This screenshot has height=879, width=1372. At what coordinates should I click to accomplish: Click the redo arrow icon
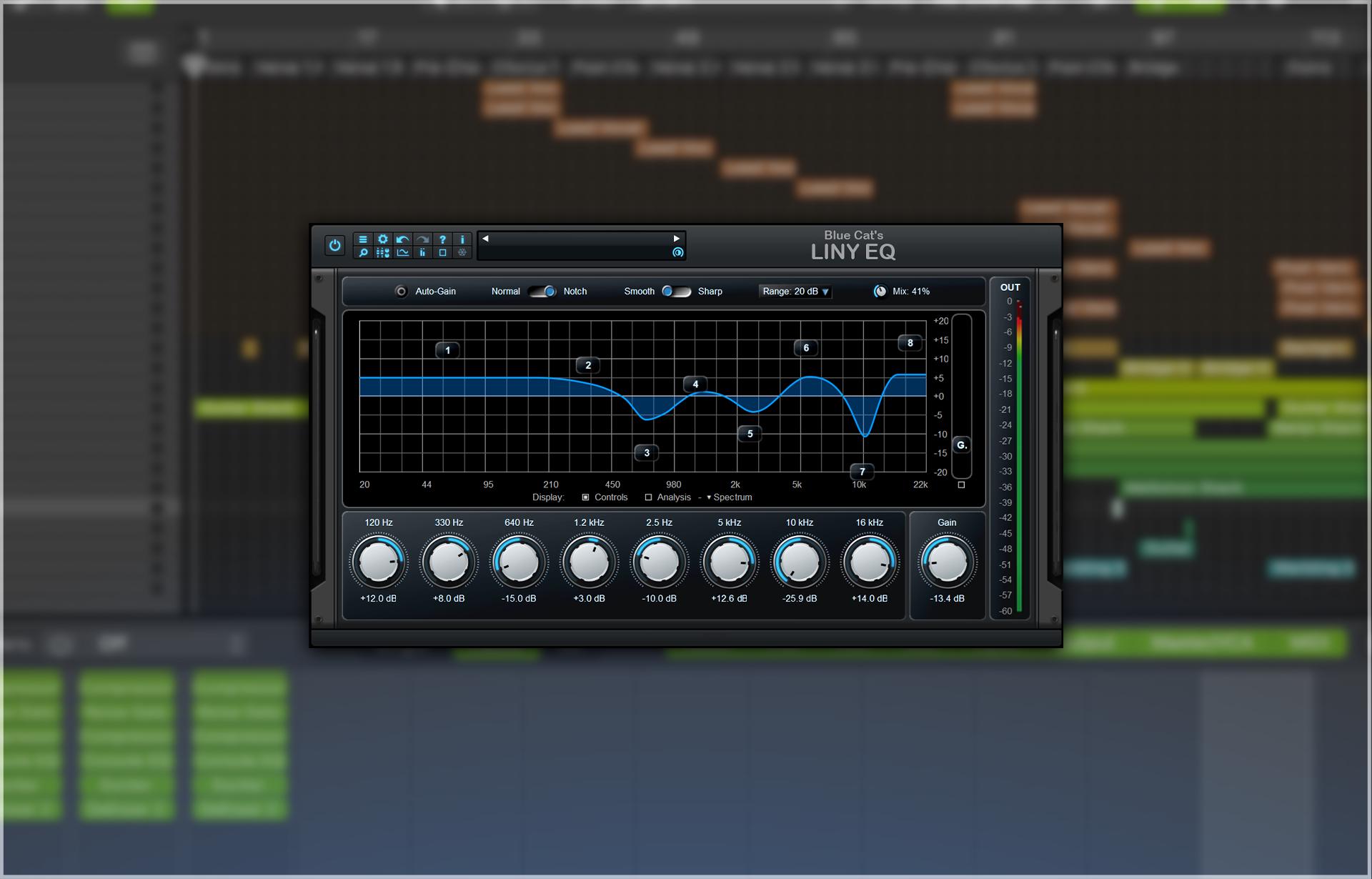pos(423,239)
